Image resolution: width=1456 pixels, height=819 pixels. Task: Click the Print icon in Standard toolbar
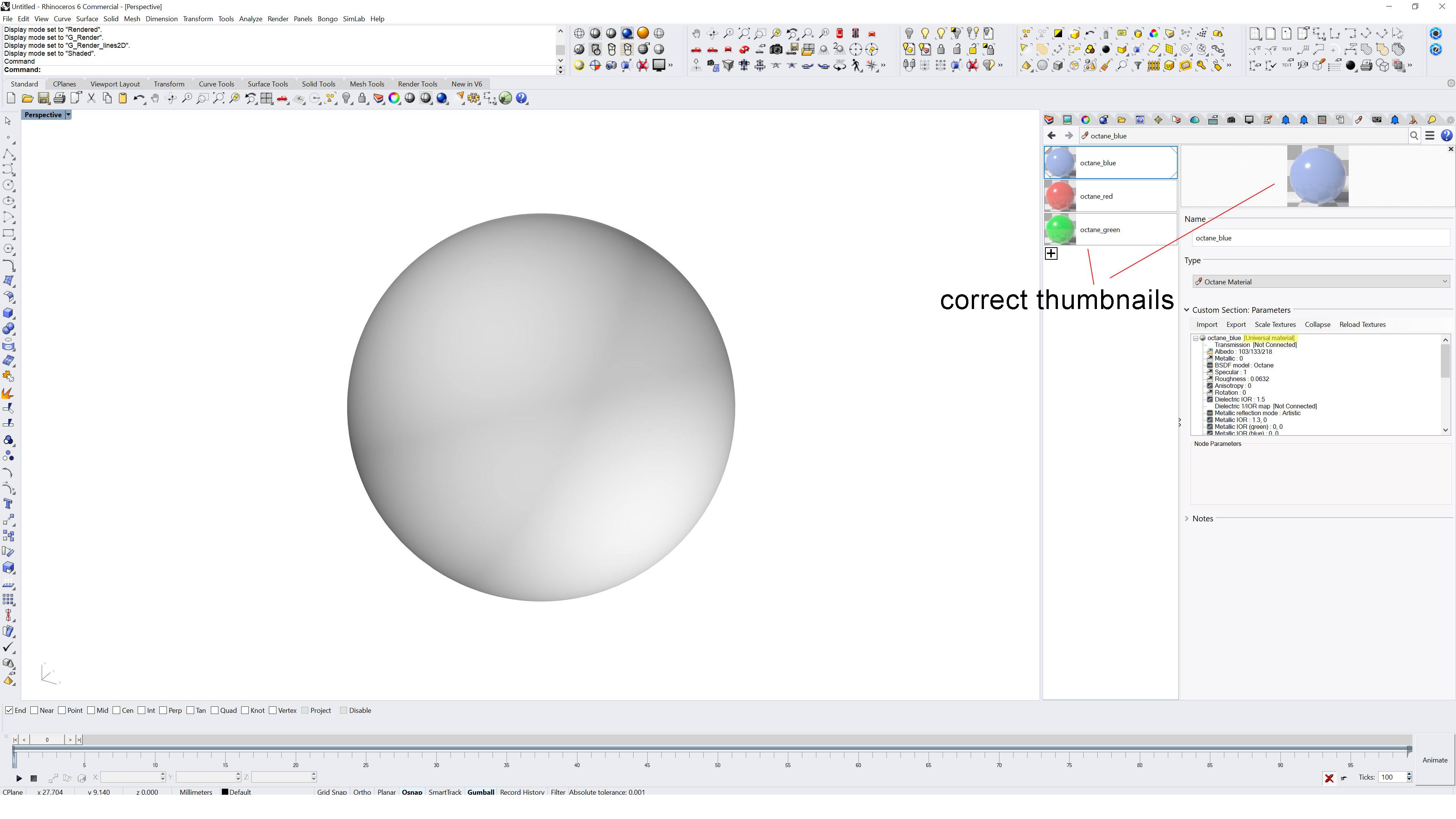point(60,98)
